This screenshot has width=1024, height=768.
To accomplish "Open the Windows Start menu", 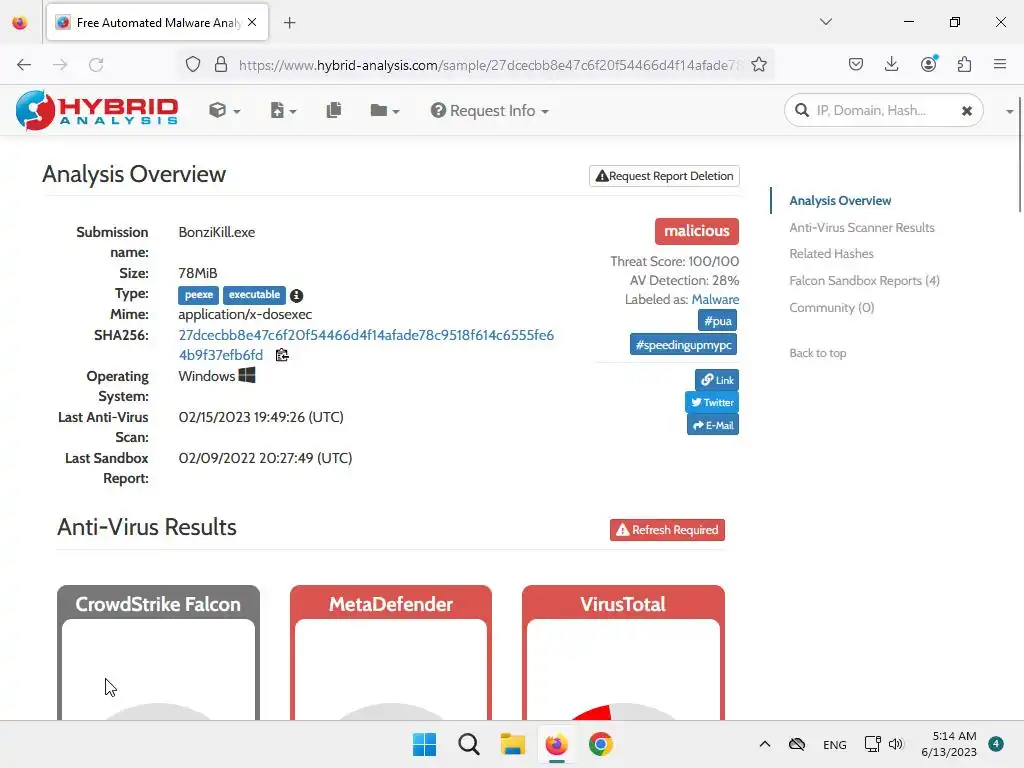I will click(x=424, y=744).
